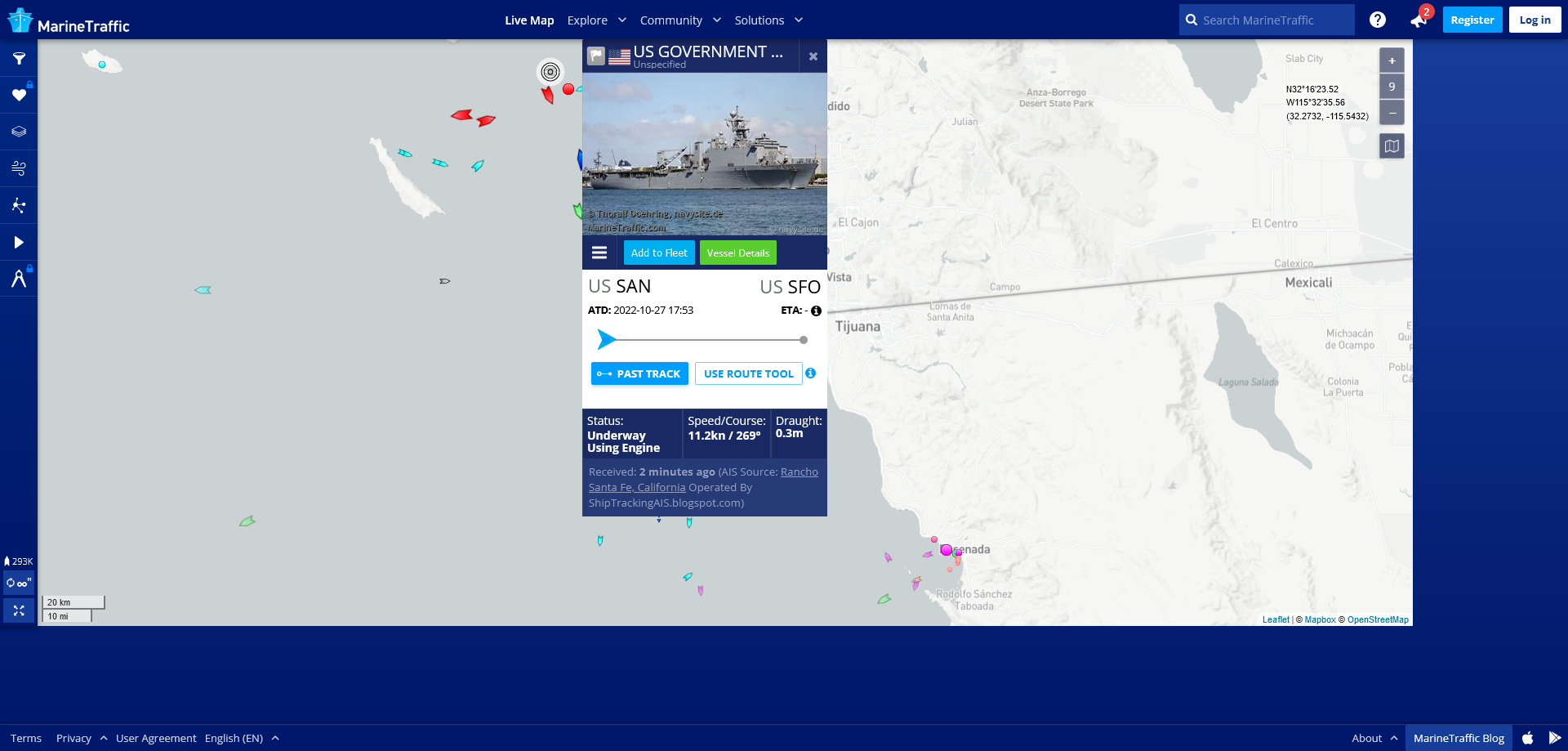
Task: Select the distance measure compass tool
Action: tap(19, 279)
